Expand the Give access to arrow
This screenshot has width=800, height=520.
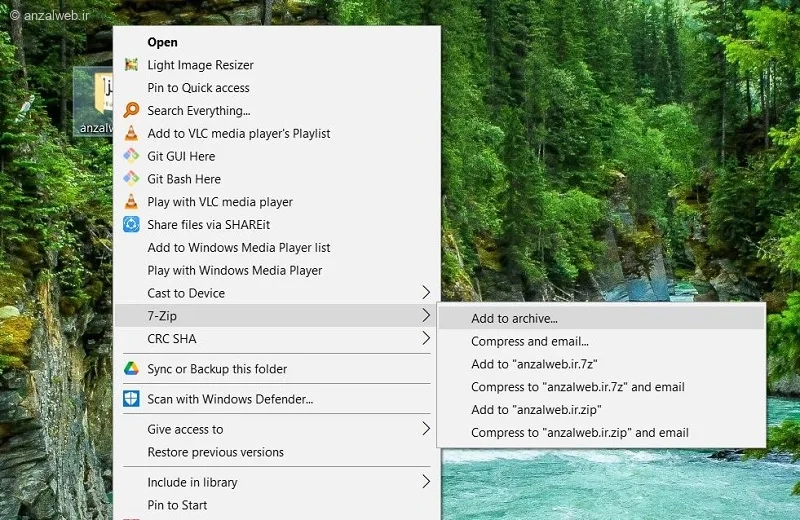coord(426,429)
